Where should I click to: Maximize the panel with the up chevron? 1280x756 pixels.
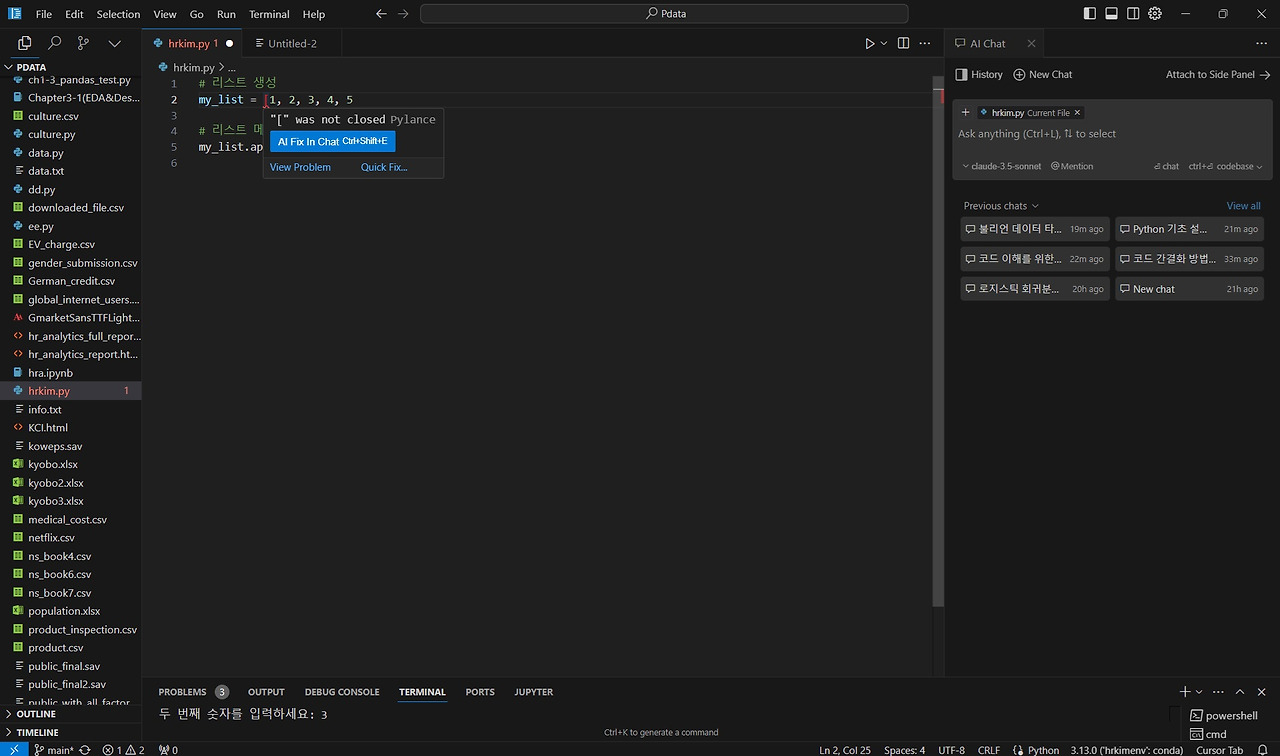1240,692
